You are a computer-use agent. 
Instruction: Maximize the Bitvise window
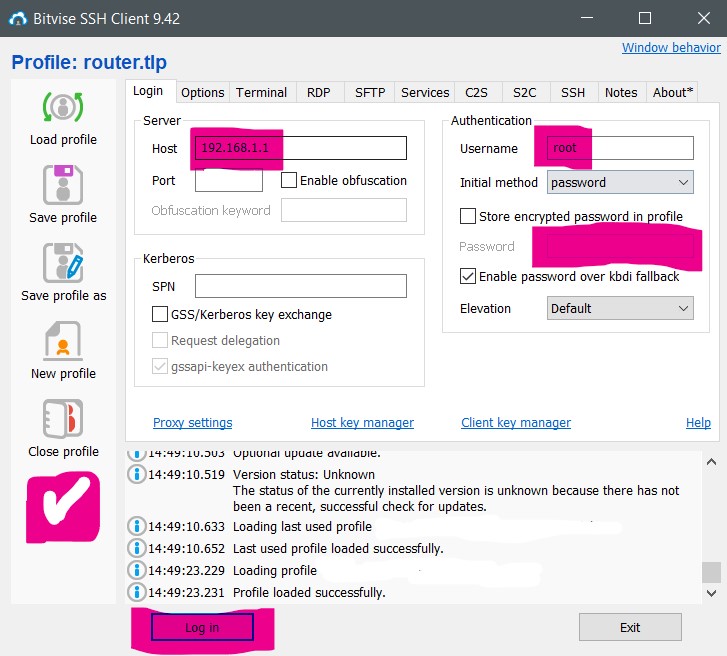pos(644,19)
